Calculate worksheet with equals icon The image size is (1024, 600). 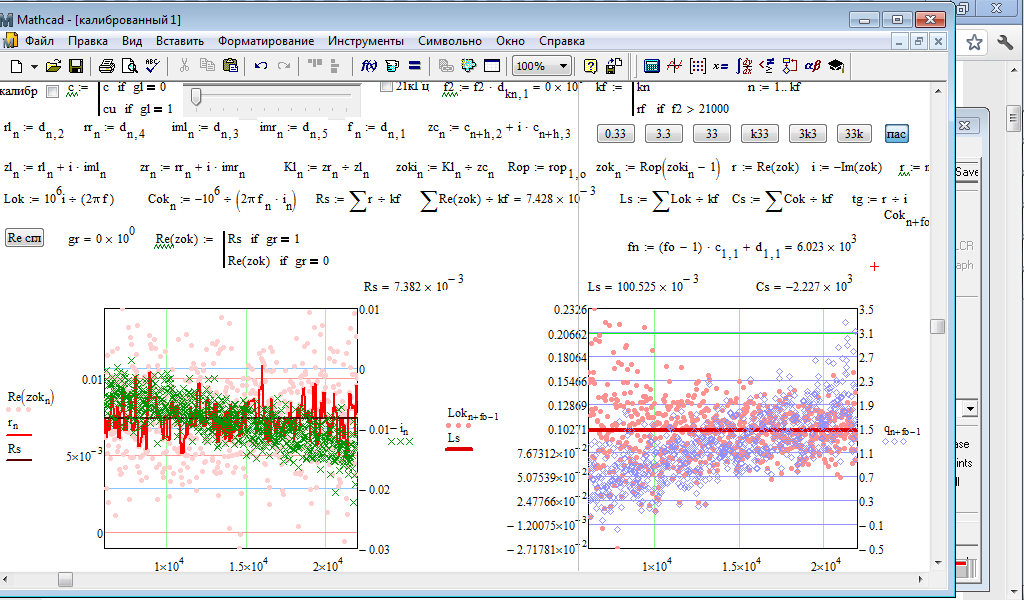414,66
